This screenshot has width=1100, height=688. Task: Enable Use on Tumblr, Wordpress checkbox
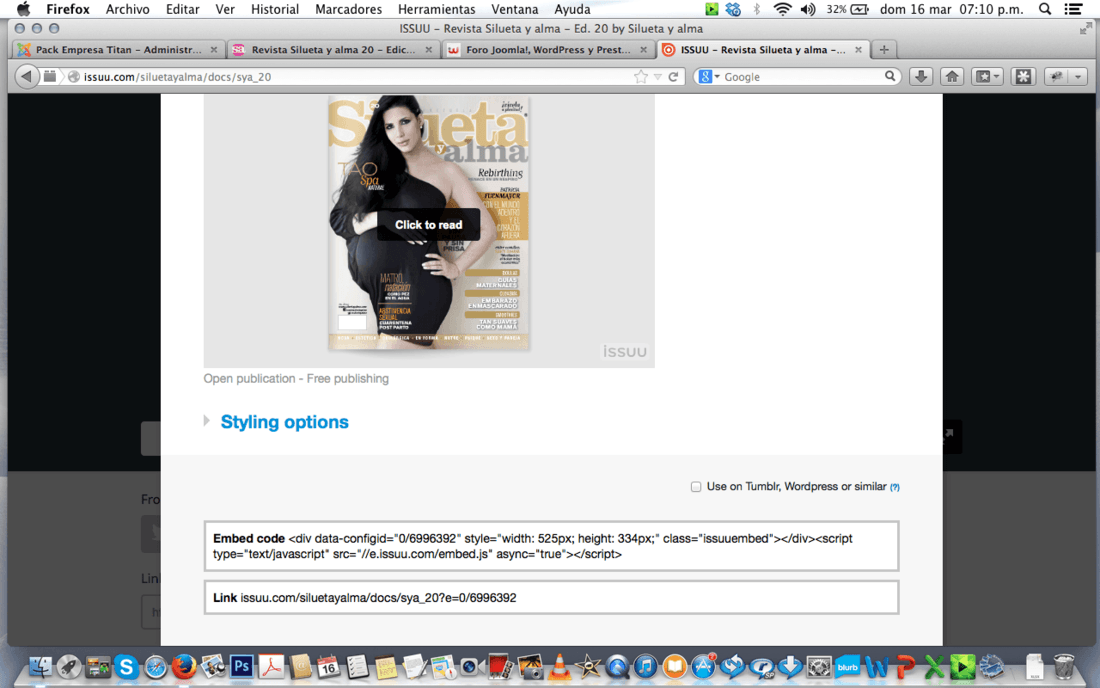coord(696,487)
